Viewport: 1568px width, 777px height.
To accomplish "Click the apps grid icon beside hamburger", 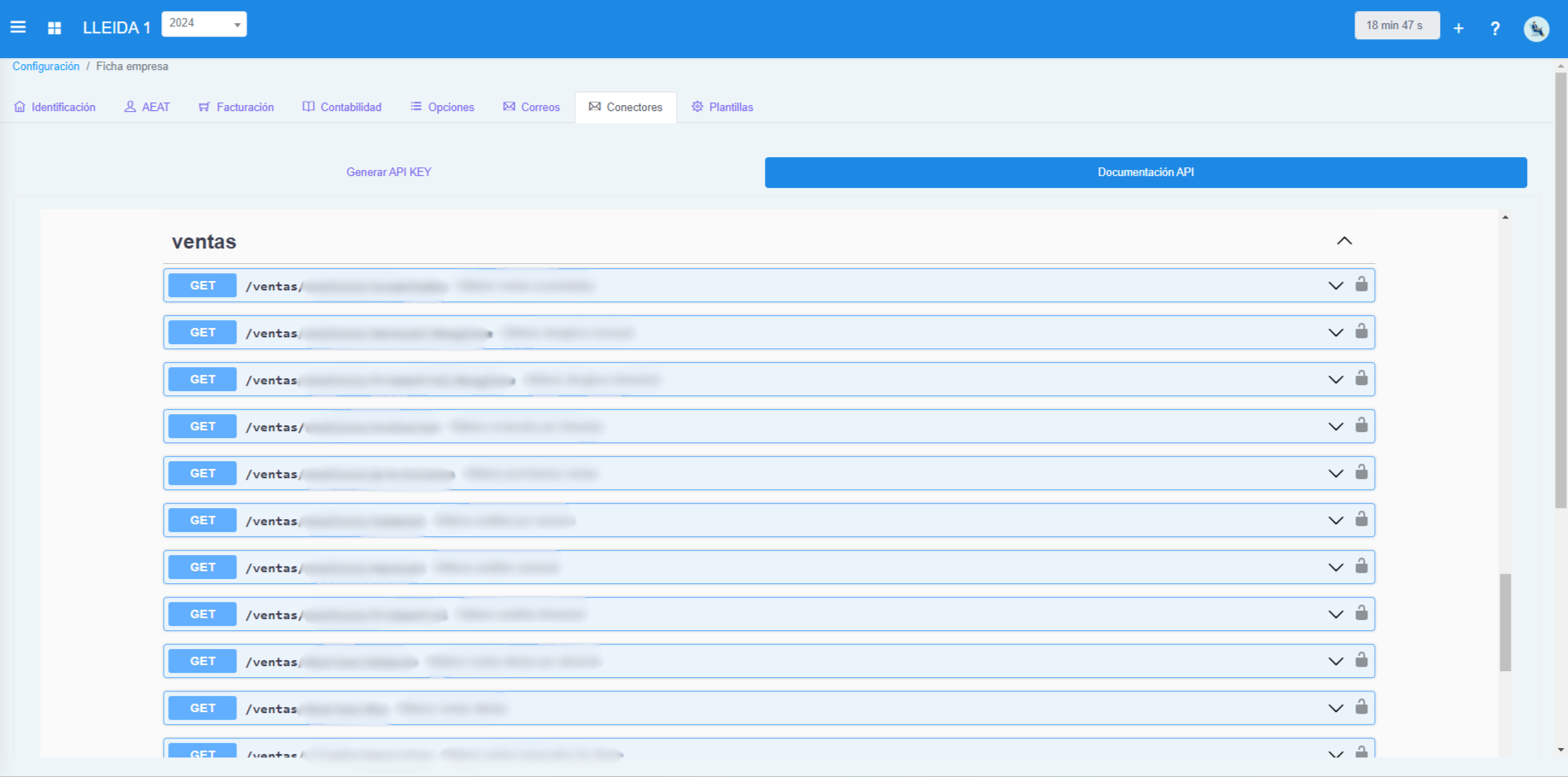I will click(54, 26).
